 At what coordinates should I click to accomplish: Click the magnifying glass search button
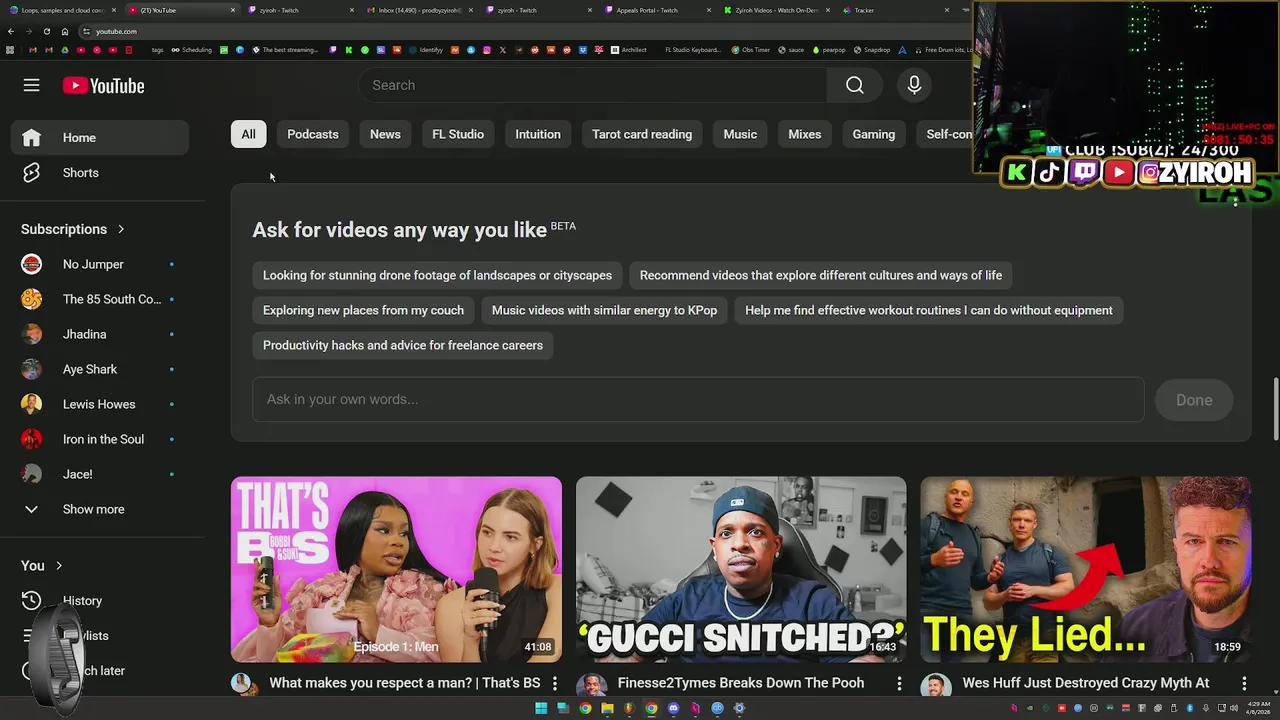(855, 85)
